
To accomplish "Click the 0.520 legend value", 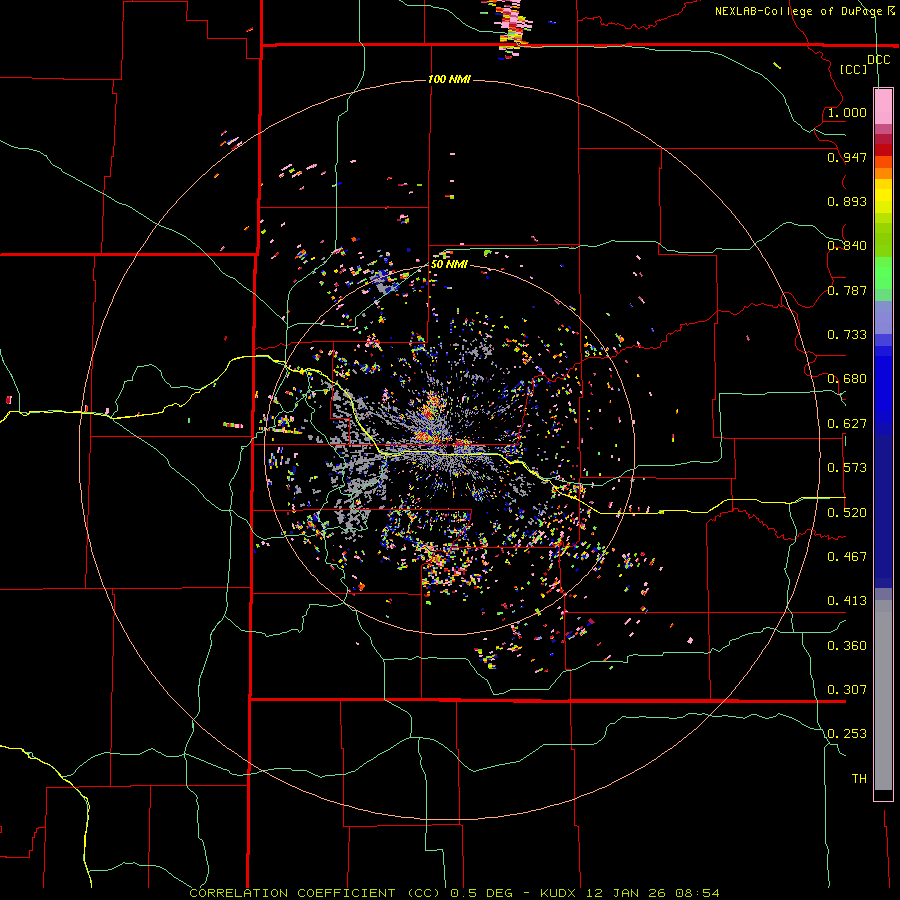I will (x=847, y=513).
